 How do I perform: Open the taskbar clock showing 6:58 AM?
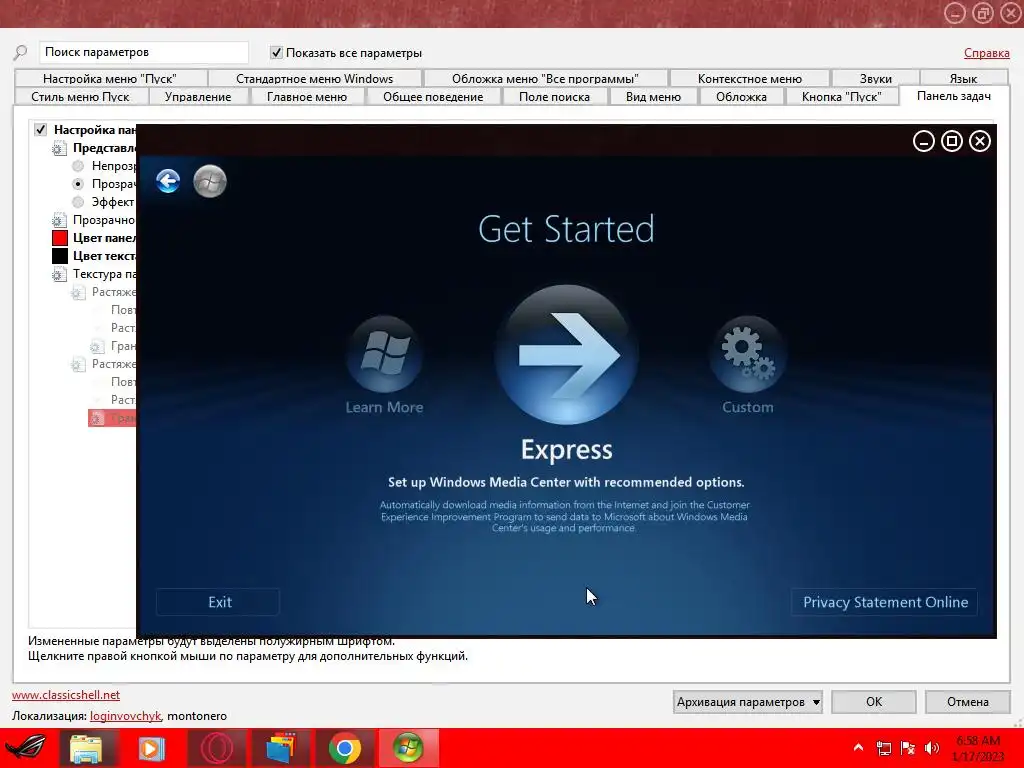pos(978,748)
